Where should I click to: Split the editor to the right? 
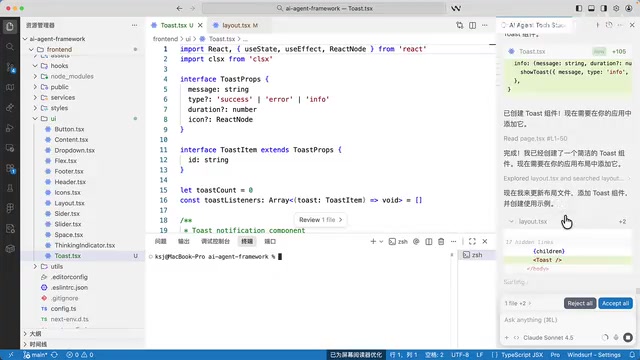point(472,25)
